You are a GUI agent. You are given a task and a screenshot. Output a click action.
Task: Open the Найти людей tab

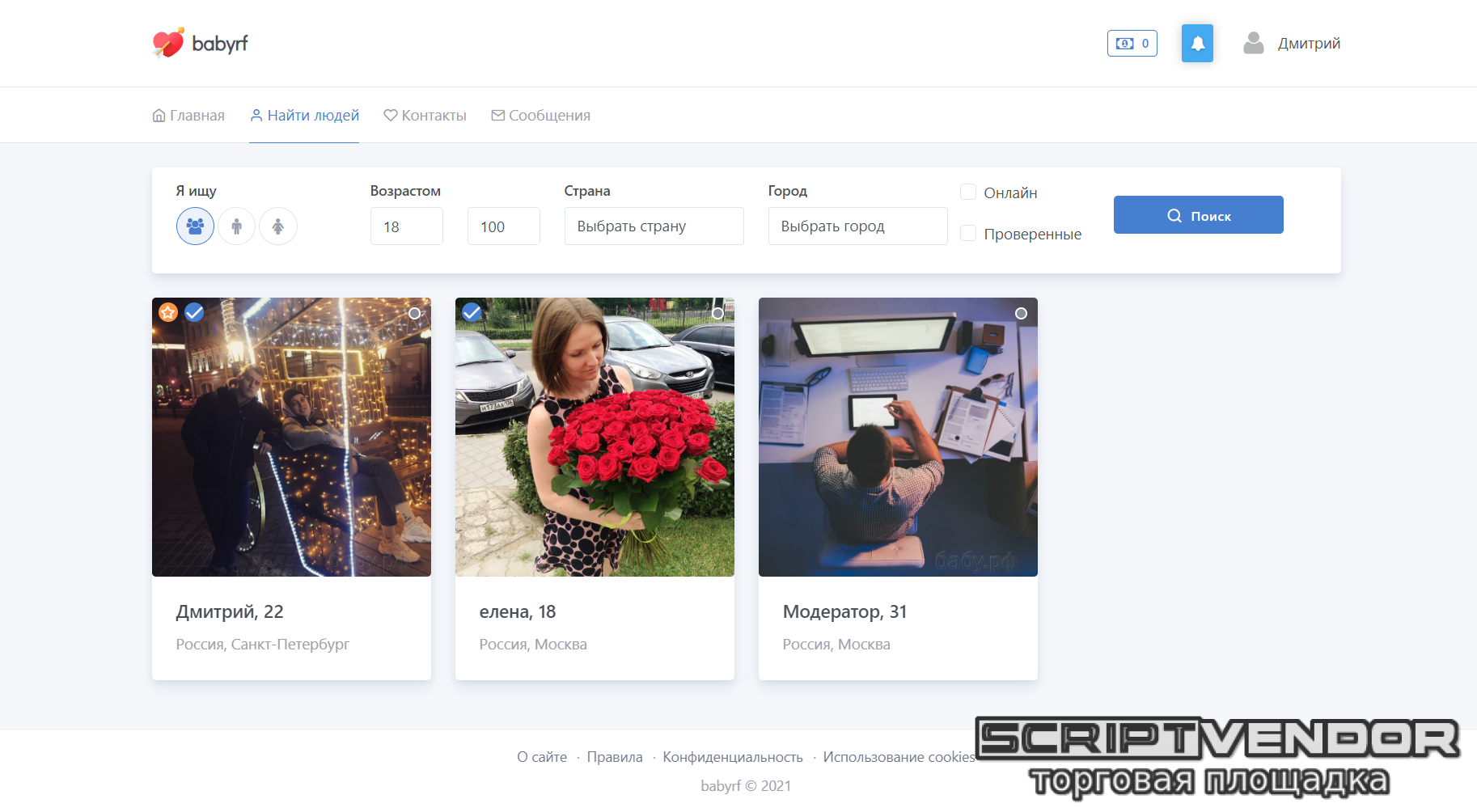[304, 116]
